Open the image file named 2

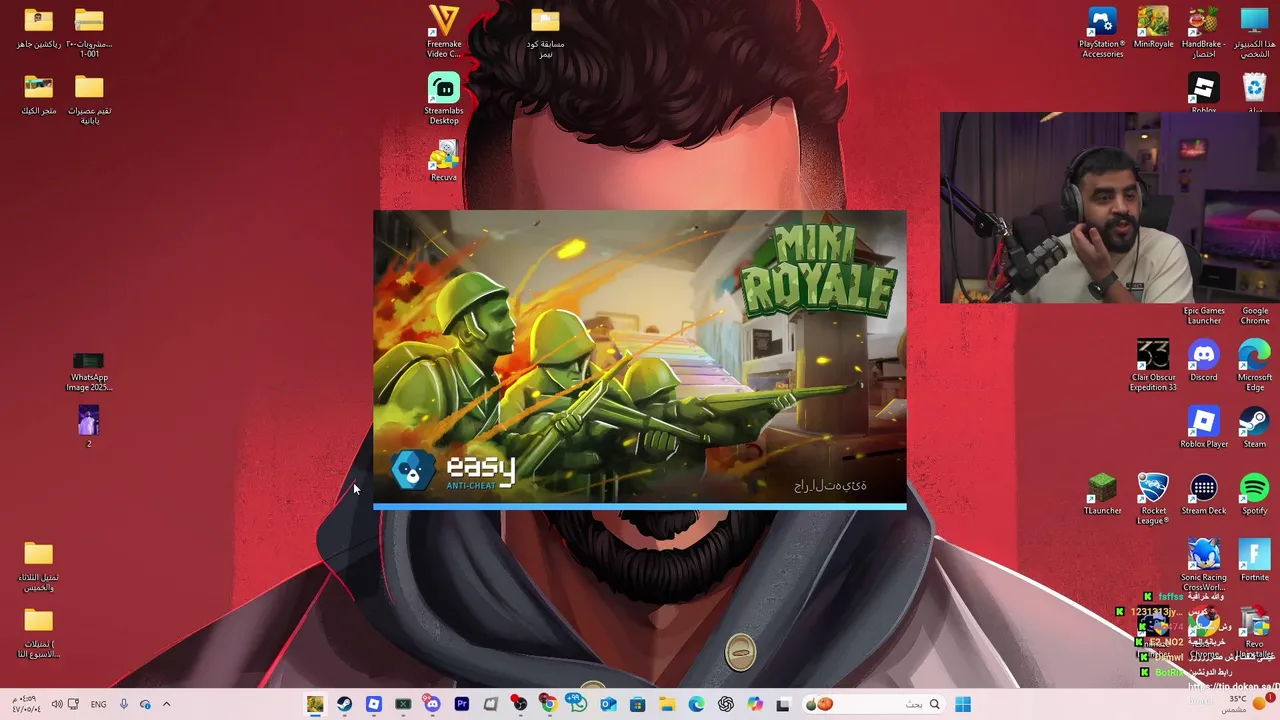(x=89, y=426)
